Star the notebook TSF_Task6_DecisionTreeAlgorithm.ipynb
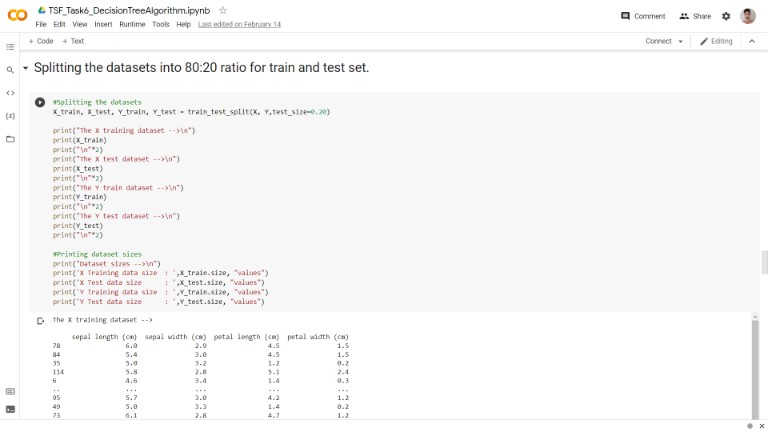 point(223,10)
